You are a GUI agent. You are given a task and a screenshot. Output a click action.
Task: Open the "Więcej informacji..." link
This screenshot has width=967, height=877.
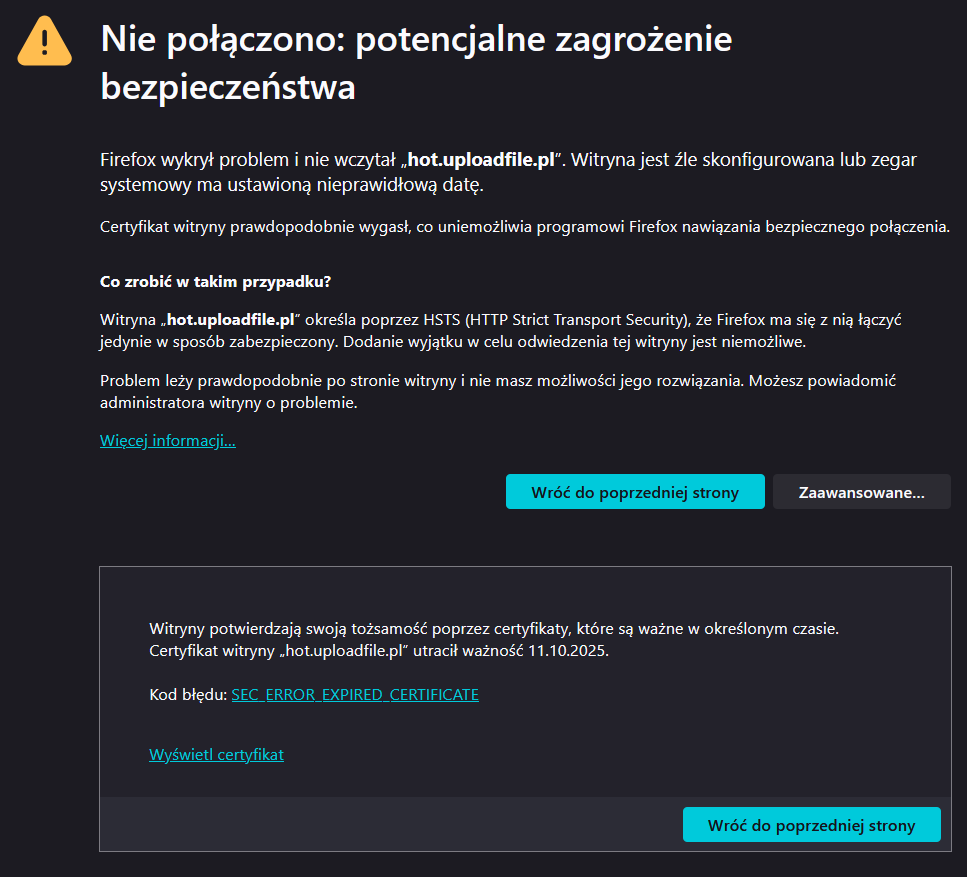coord(168,440)
